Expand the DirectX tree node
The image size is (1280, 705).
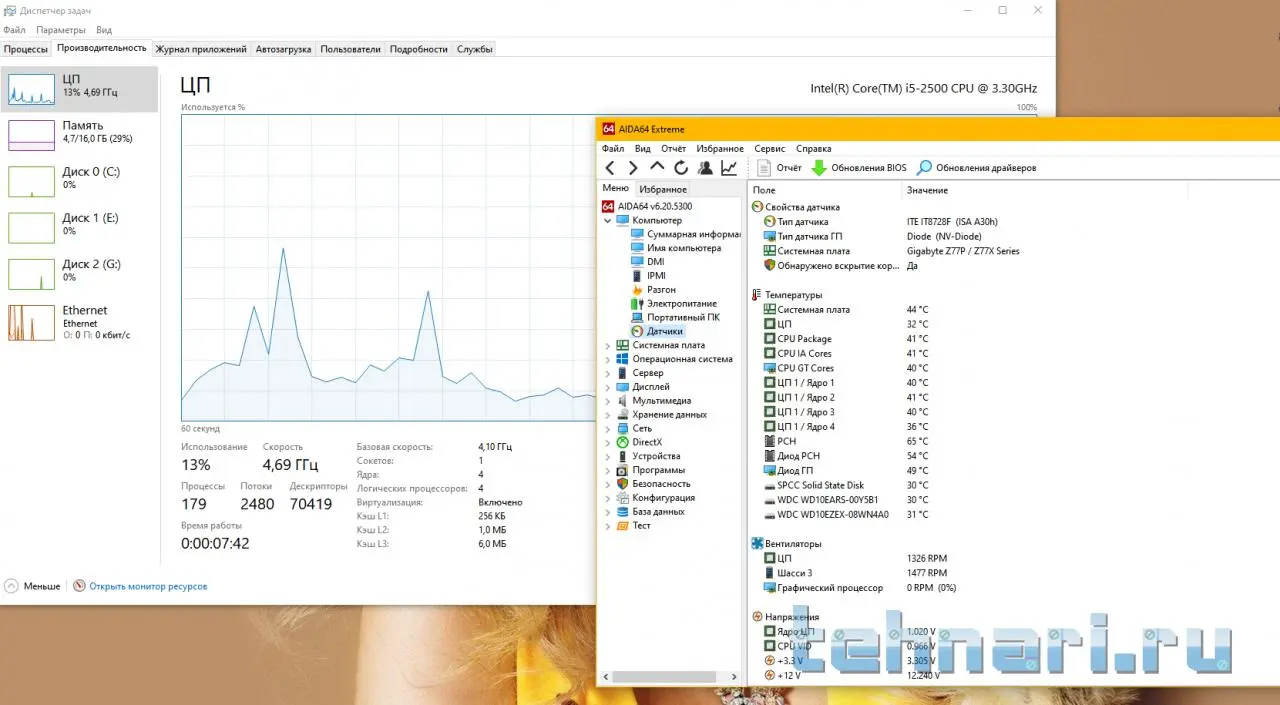607,442
